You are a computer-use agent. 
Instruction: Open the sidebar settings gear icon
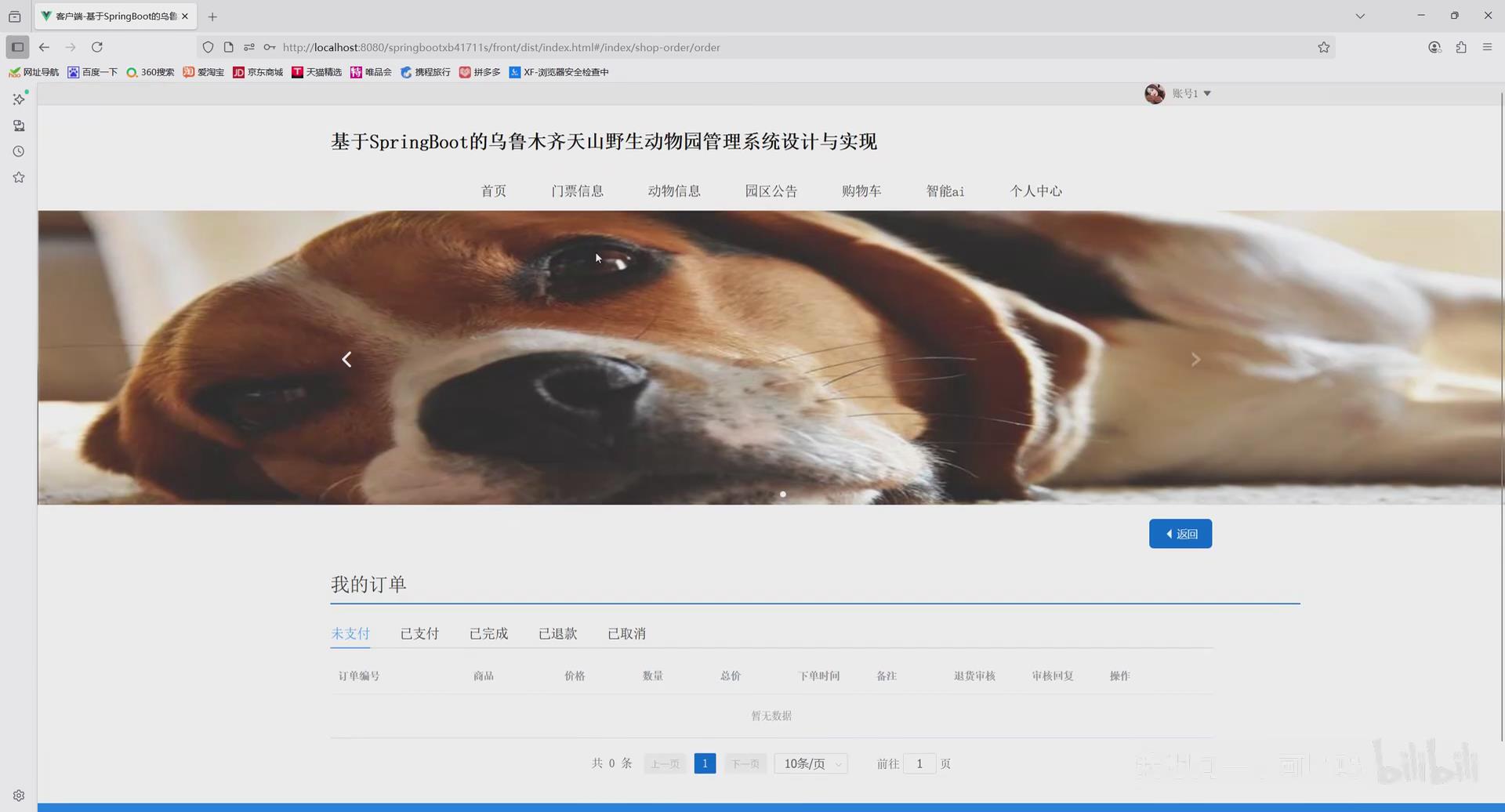pyautogui.click(x=18, y=795)
